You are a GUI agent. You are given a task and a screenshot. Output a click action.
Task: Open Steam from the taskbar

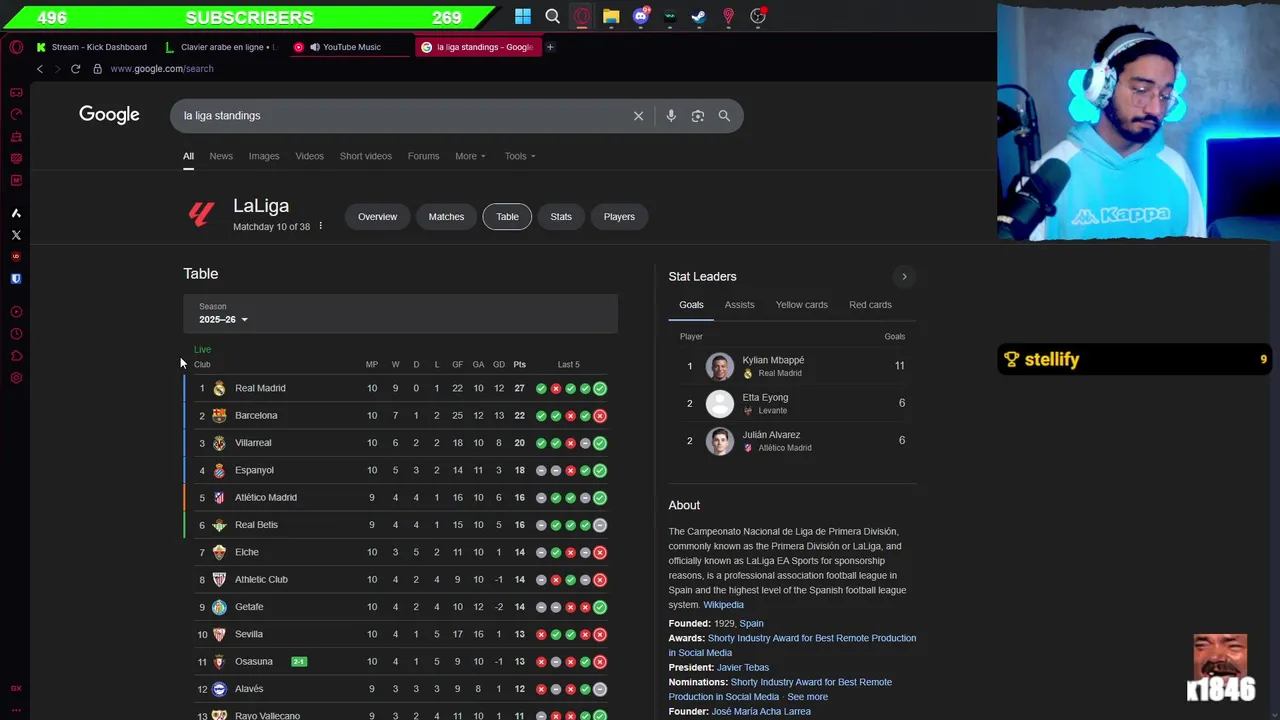click(699, 16)
